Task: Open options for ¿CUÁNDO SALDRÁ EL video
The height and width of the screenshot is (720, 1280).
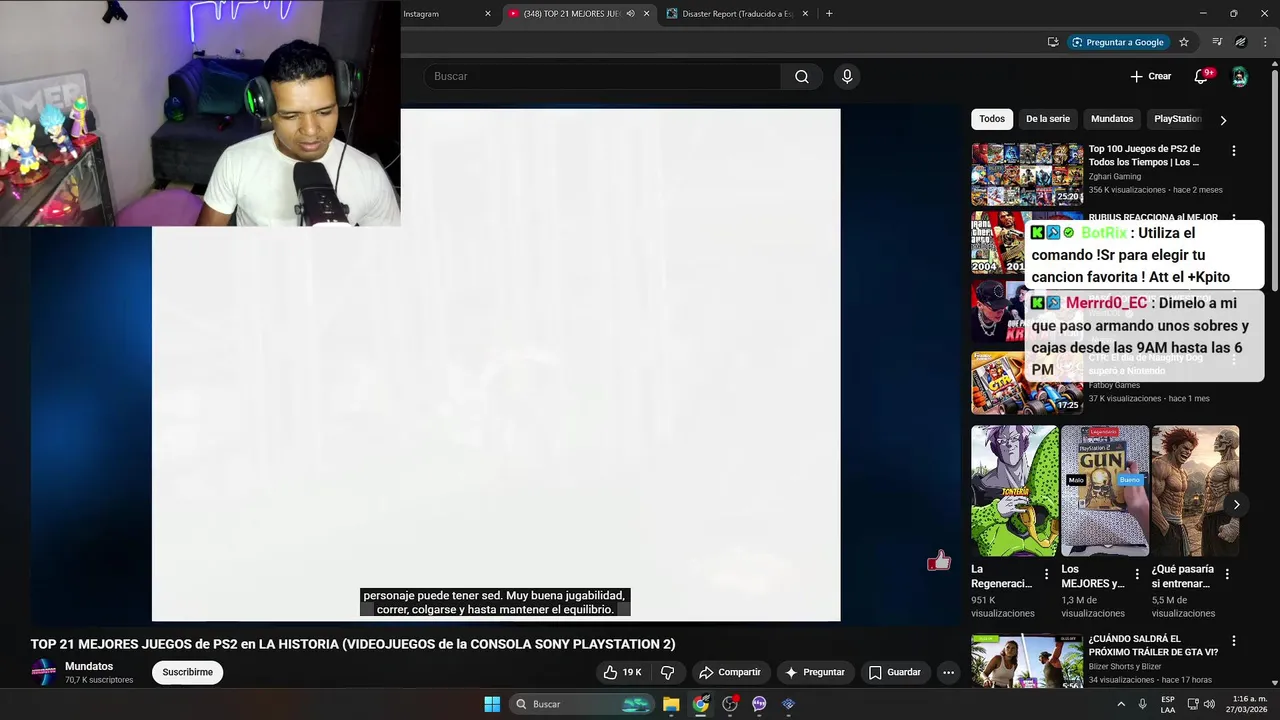Action: pos(1234,641)
